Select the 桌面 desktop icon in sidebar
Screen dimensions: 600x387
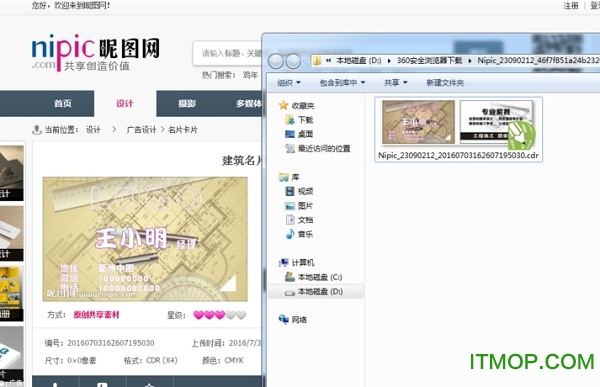[x=290, y=134]
